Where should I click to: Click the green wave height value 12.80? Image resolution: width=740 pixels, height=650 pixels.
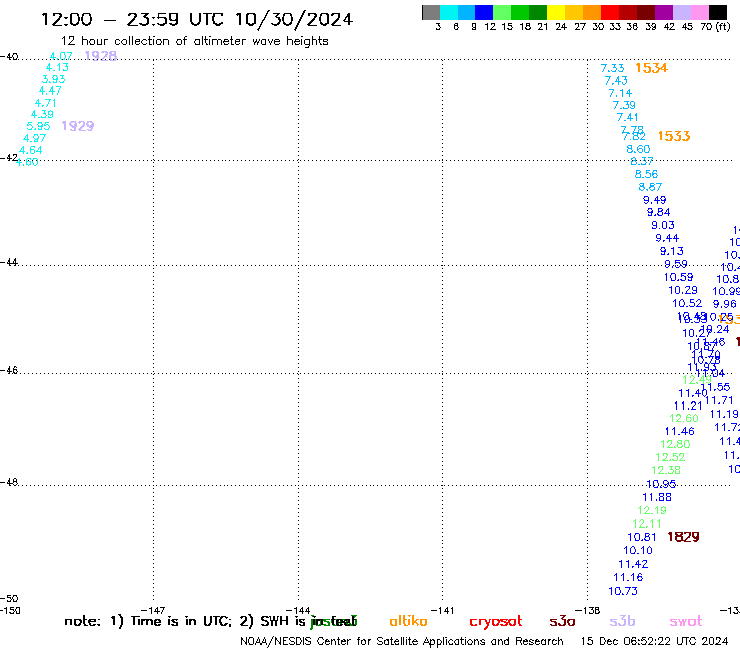coord(675,445)
